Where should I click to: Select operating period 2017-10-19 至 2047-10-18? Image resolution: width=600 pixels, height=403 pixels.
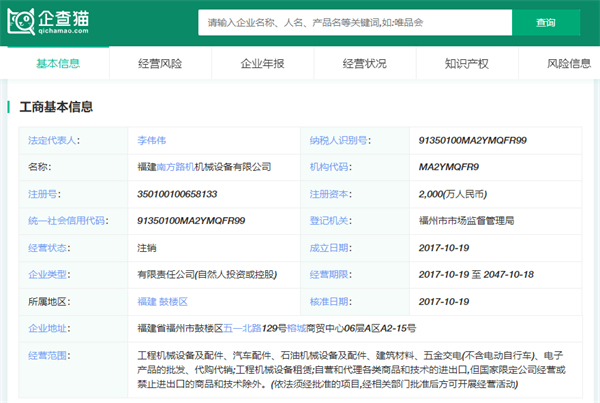click(x=476, y=274)
